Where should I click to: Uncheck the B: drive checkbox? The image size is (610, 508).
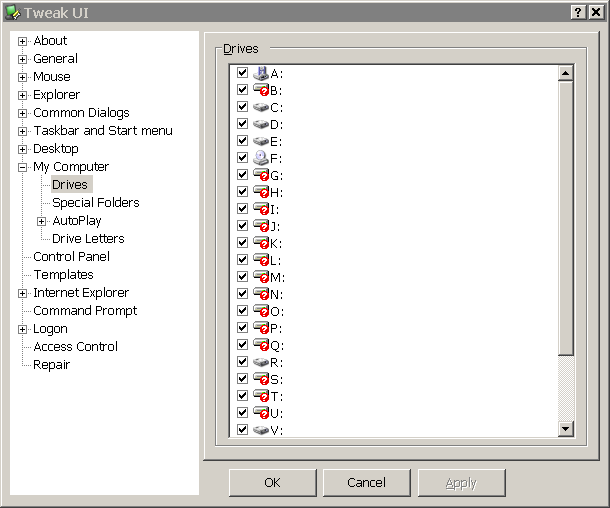pyautogui.click(x=242, y=89)
